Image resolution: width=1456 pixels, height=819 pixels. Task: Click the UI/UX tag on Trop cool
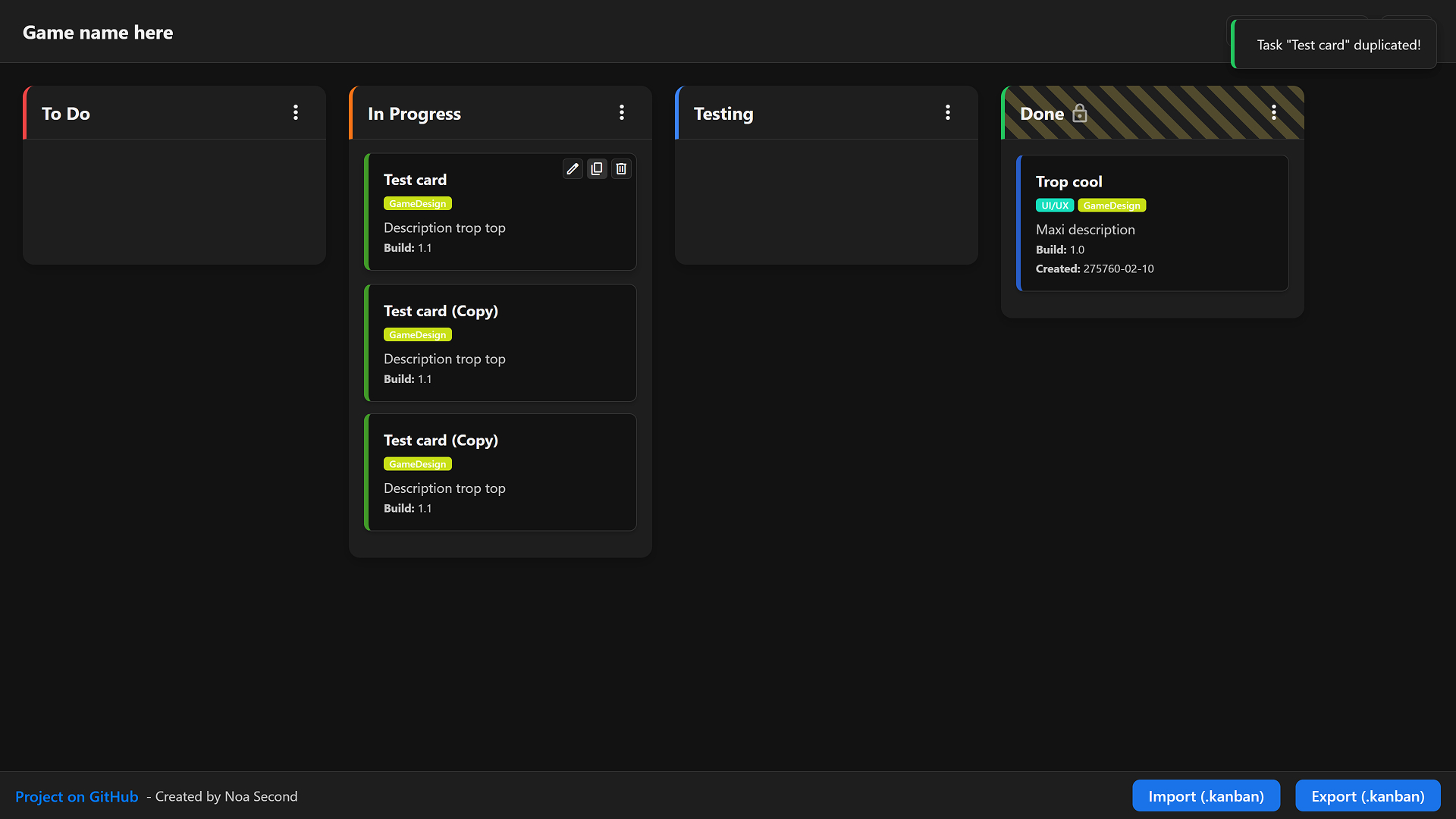click(1054, 206)
